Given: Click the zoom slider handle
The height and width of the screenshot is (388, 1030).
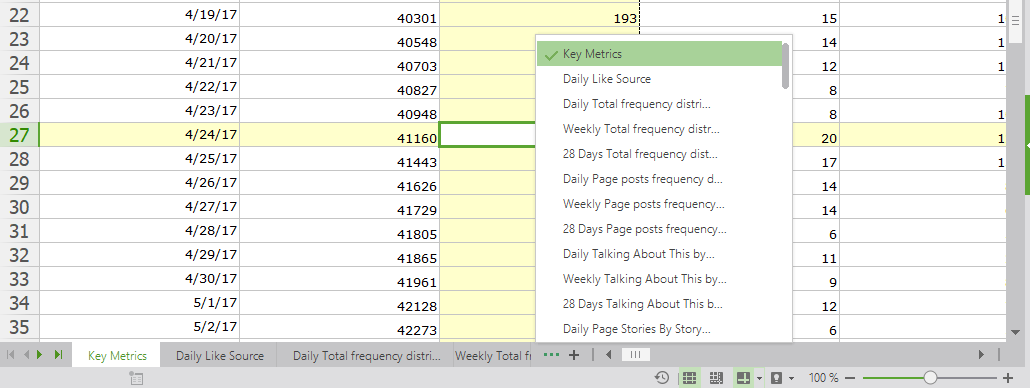Looking at the screenshot, I should (x=930, y=377).
